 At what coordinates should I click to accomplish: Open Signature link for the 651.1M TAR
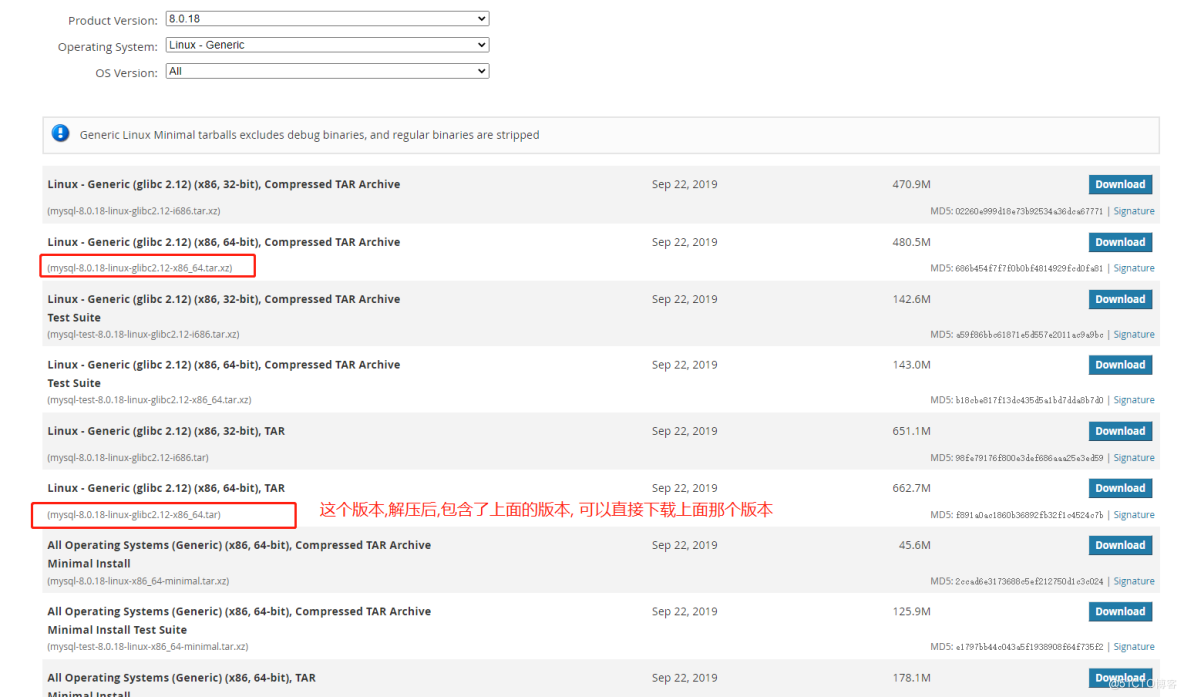pos(1133,458)
